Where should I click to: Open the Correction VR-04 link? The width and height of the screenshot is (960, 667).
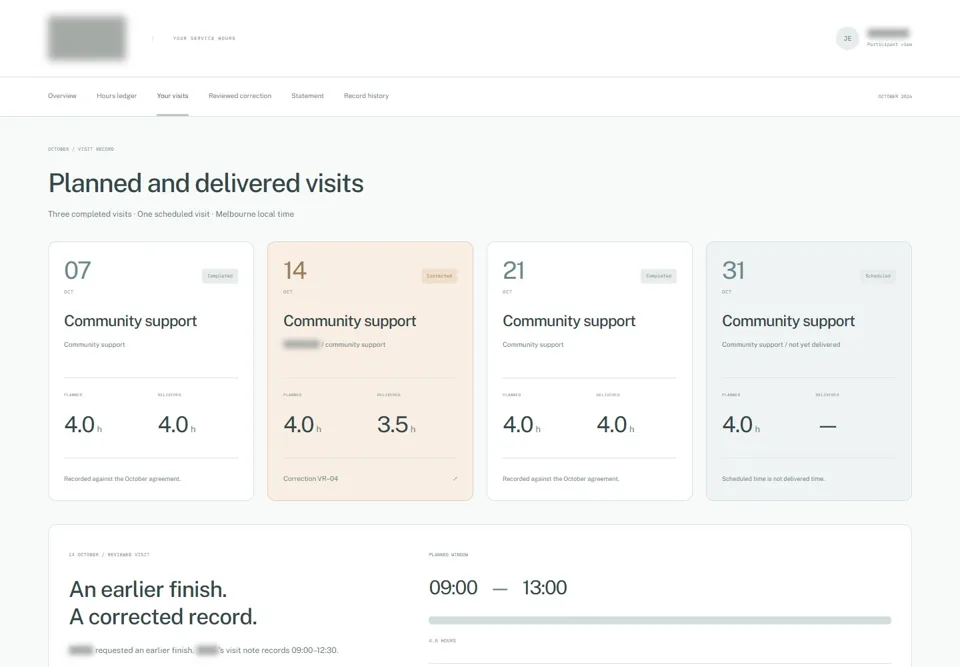click(310, 479)
